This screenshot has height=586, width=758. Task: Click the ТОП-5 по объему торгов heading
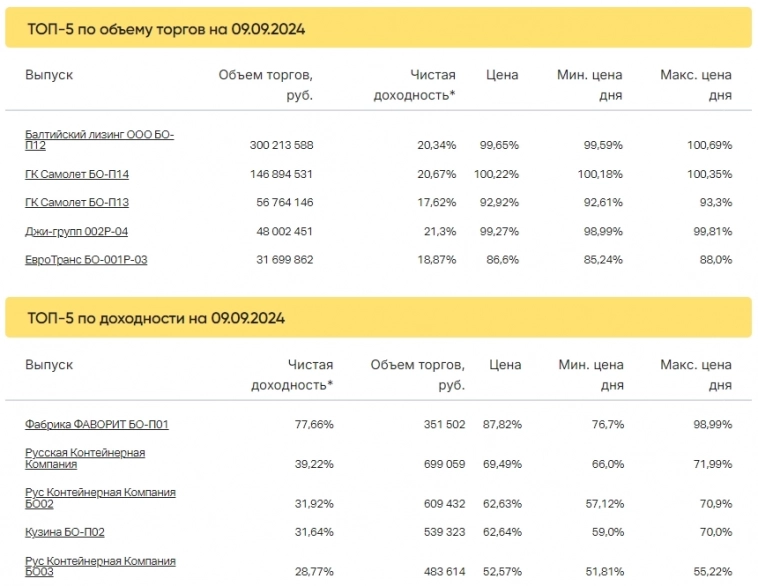pos(165,29)
